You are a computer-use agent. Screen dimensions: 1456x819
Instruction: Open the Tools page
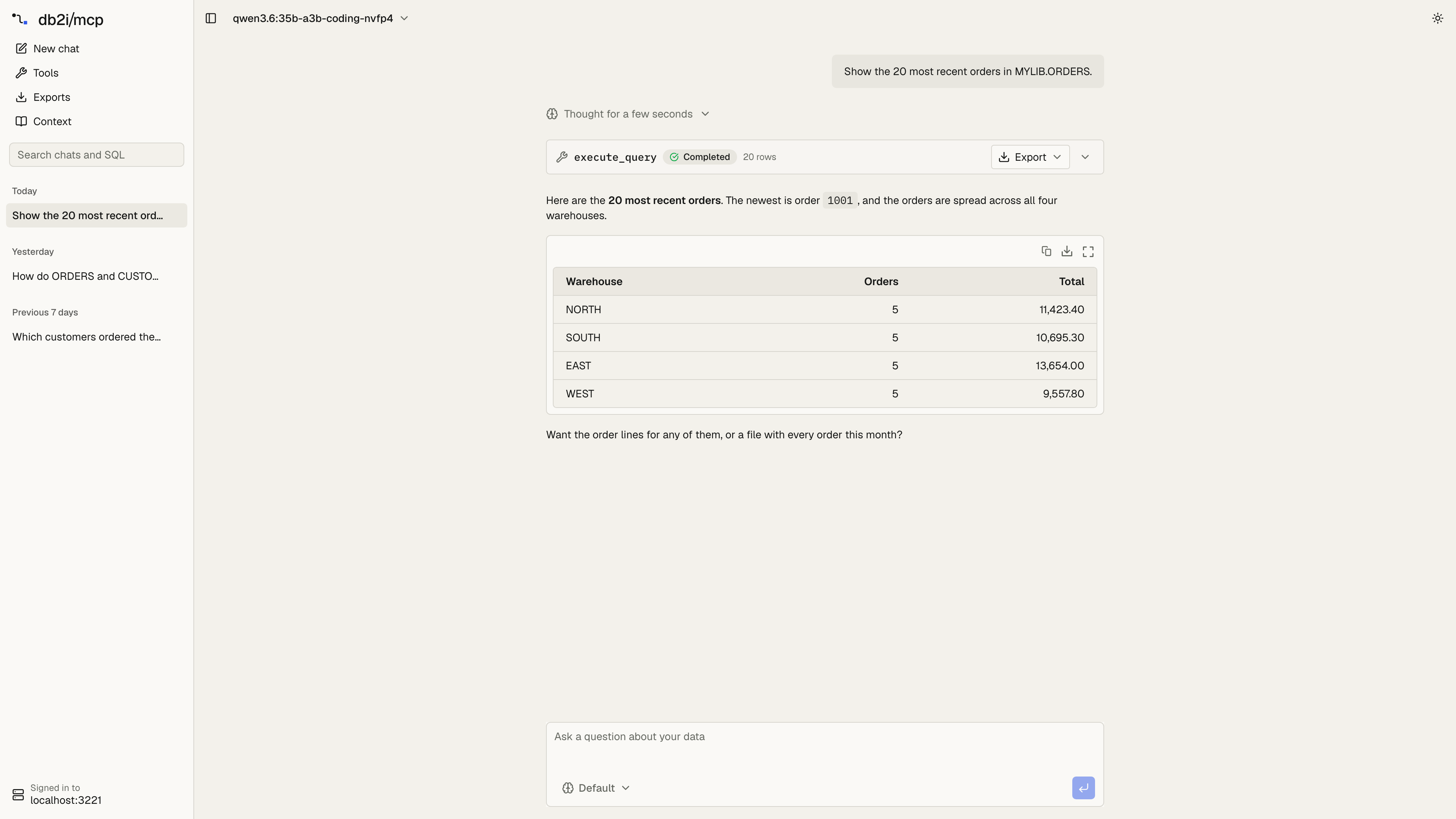(97, 73)
